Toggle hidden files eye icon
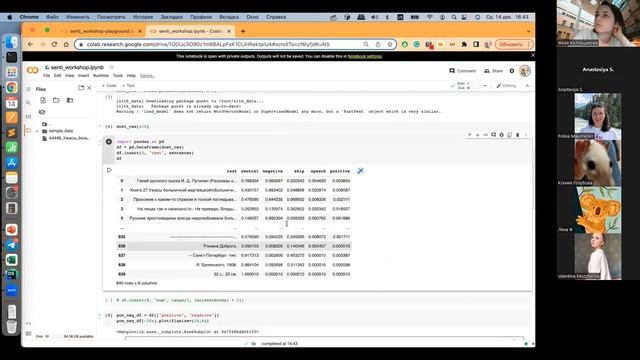The width and height of the screenshot is (640, 360). 42,112
